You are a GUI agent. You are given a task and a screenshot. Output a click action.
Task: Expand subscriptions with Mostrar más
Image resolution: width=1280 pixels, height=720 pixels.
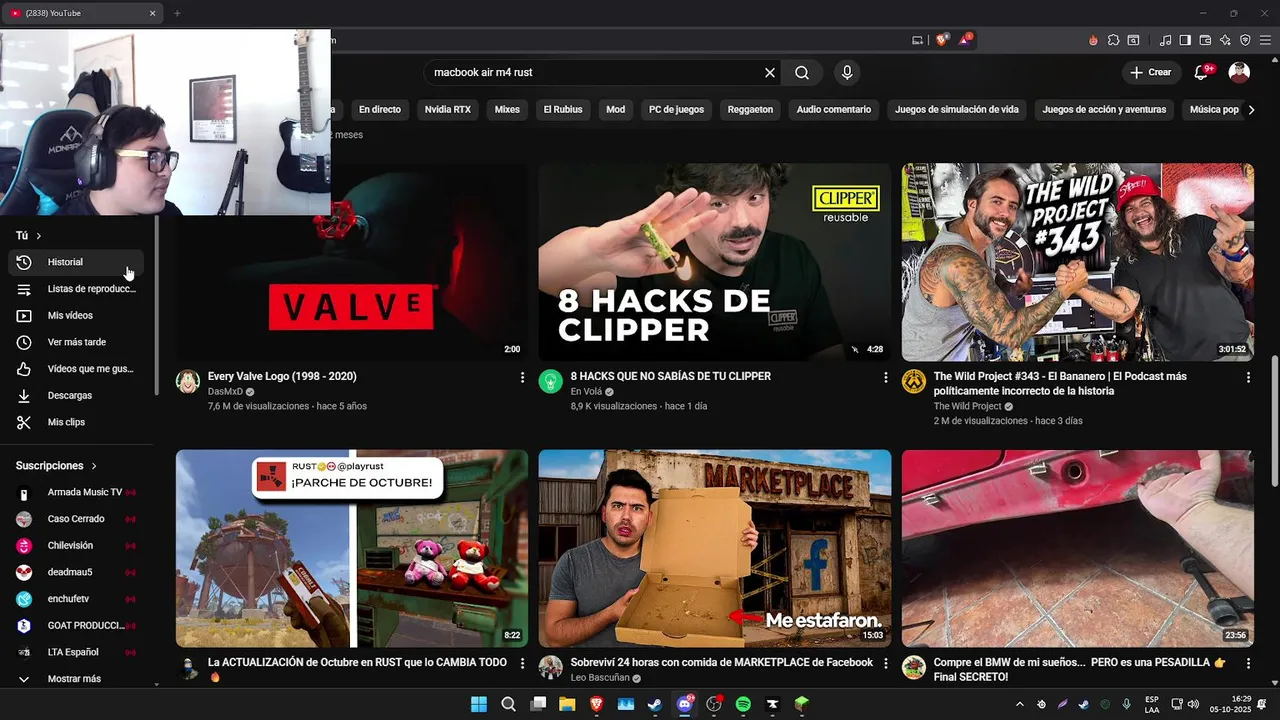76,679
